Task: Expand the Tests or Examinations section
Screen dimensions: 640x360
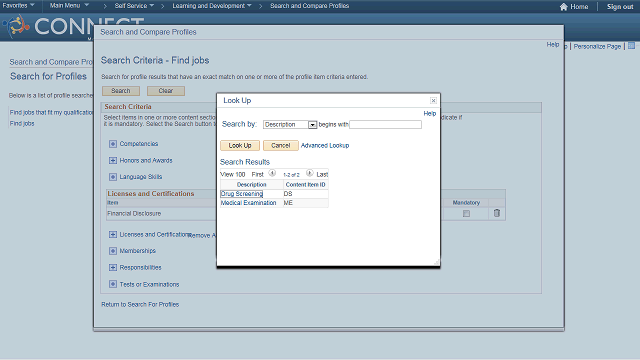Action: click(x=113, y=284)
